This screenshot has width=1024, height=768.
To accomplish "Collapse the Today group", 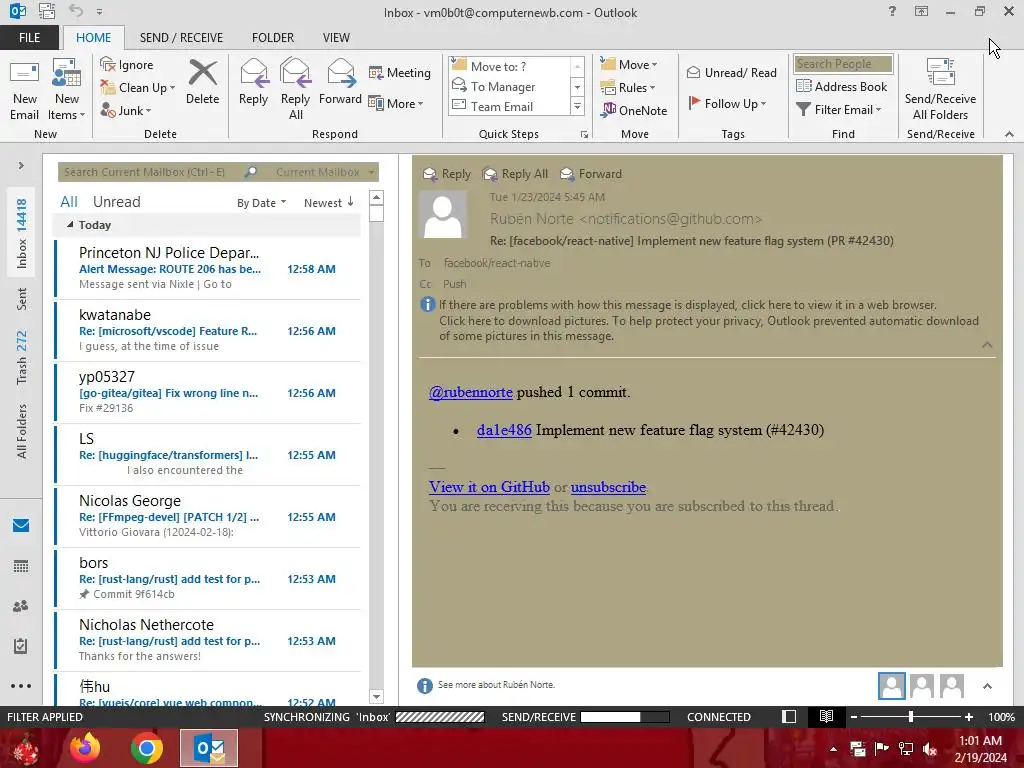I will pyautogui.click(x=70, y=225).
